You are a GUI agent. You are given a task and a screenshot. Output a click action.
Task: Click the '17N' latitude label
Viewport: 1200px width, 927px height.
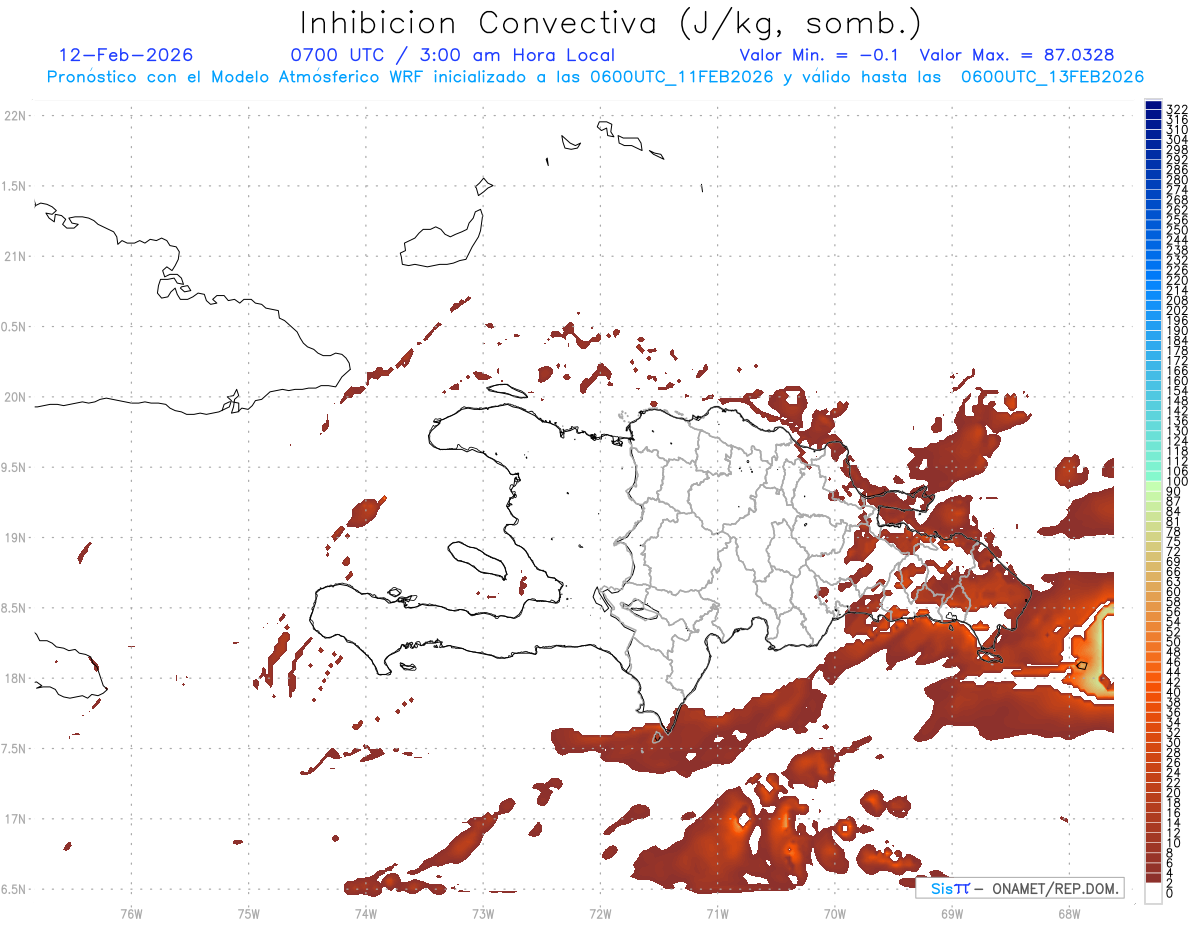15,819
